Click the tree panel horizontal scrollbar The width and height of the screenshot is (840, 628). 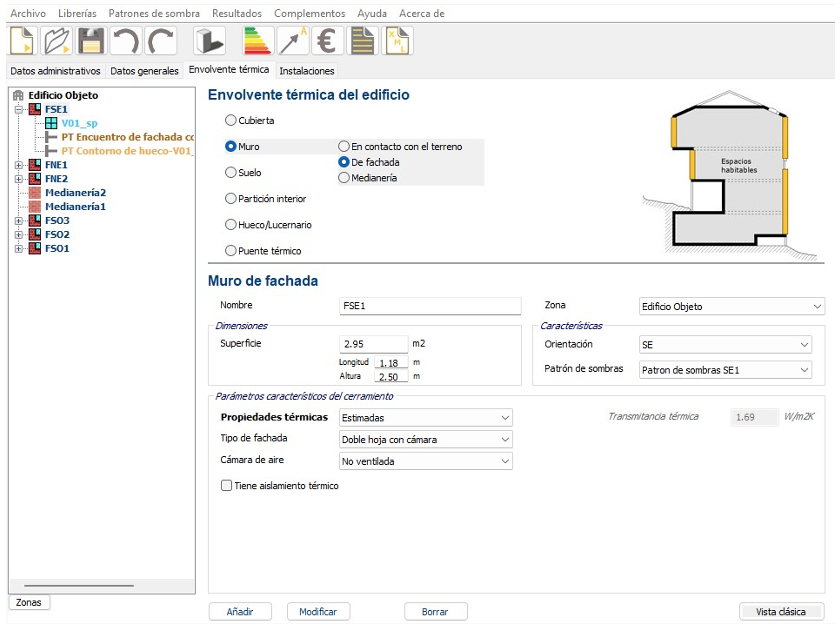[x=78, y=585]
